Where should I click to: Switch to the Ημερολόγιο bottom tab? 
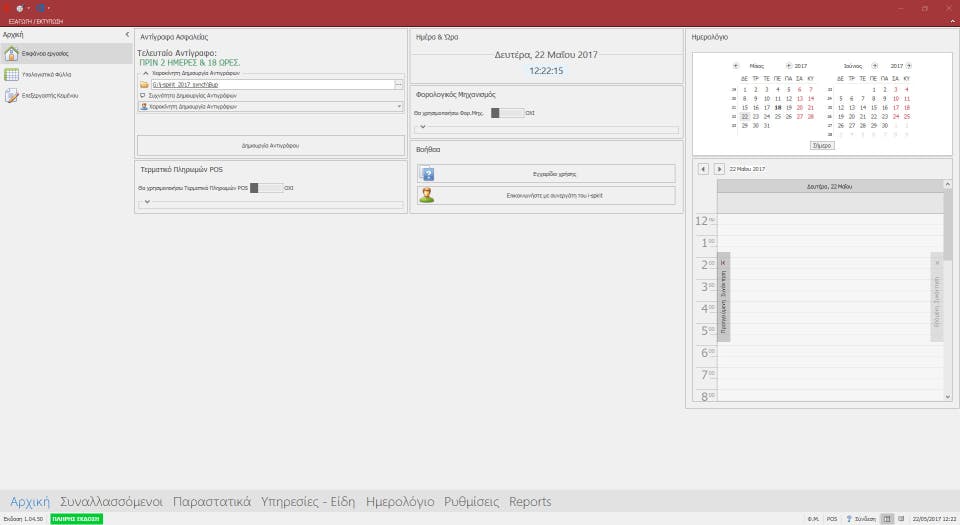[400, 502]
